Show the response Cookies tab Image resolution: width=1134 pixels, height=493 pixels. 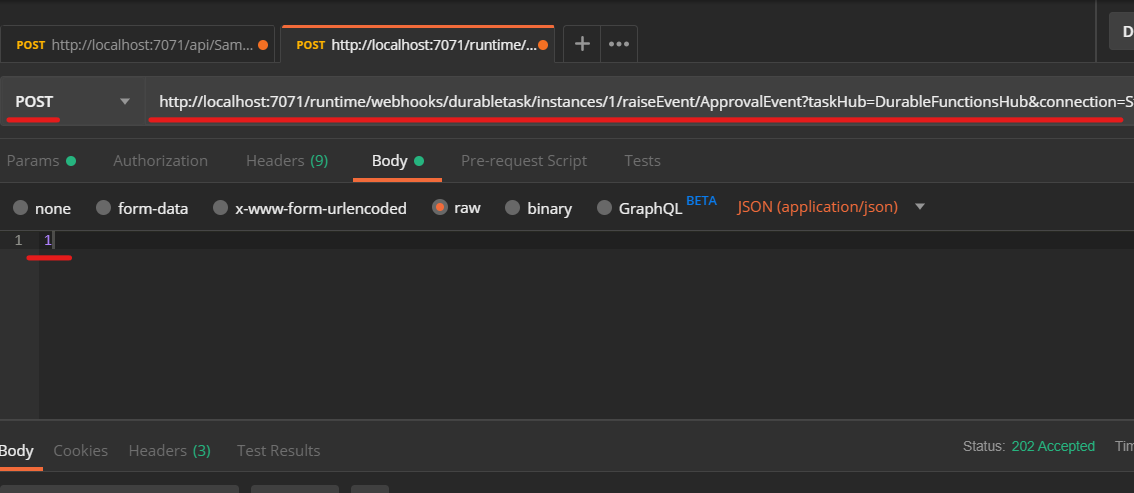pyautogui.click(x=80, y=450)
